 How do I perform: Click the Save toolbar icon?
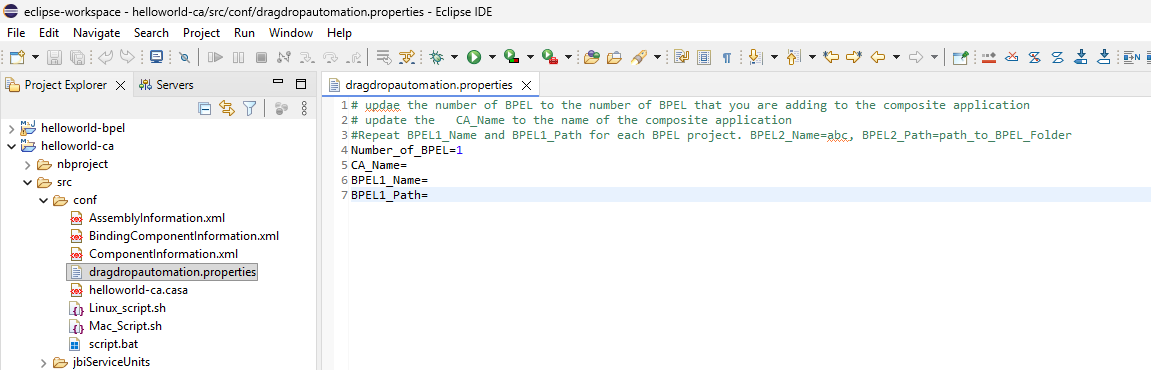coord(54,57)
